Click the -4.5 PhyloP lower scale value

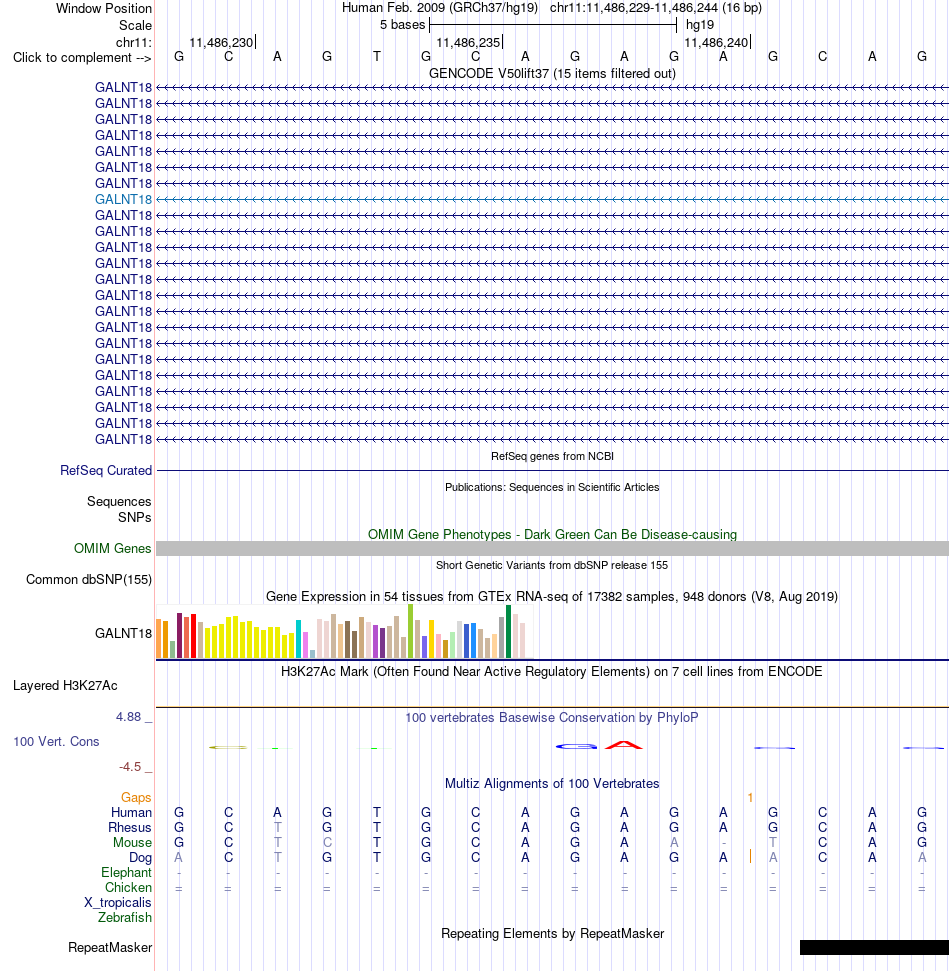coord(130,767)
